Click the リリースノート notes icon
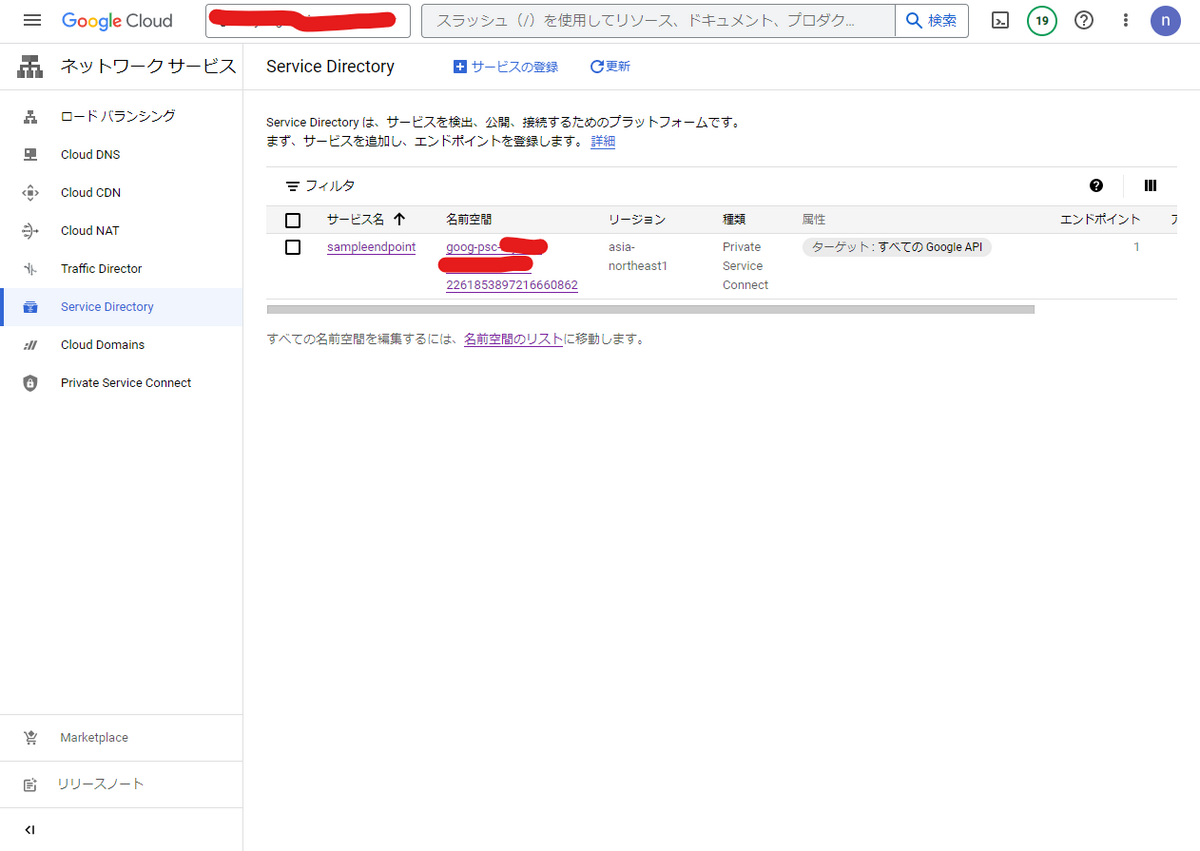 pos(30,785)
